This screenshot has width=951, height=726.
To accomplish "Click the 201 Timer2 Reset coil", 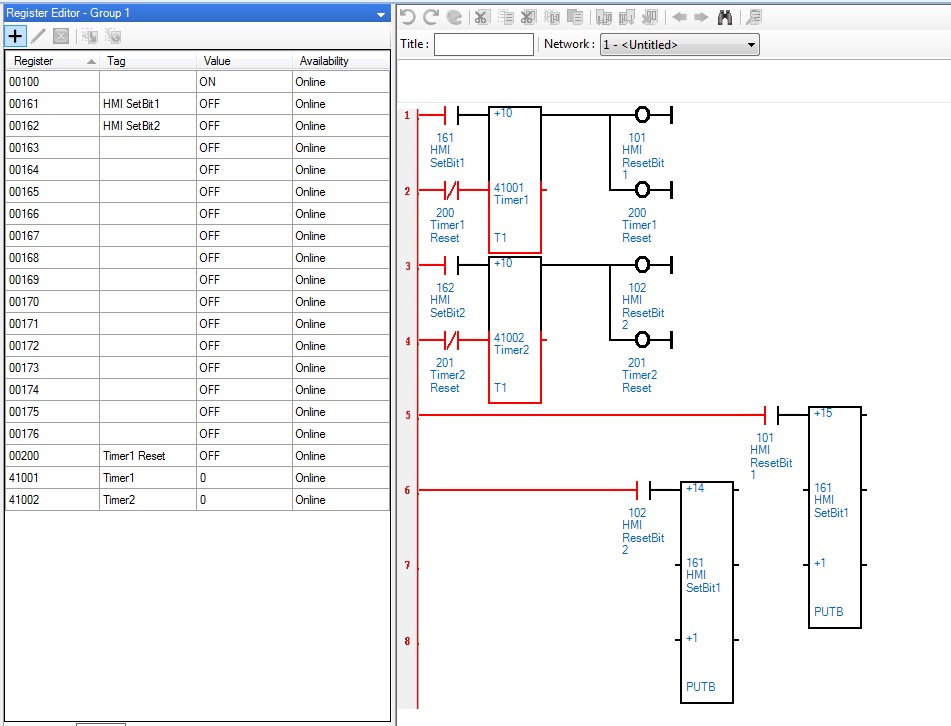I will point(642,340).
